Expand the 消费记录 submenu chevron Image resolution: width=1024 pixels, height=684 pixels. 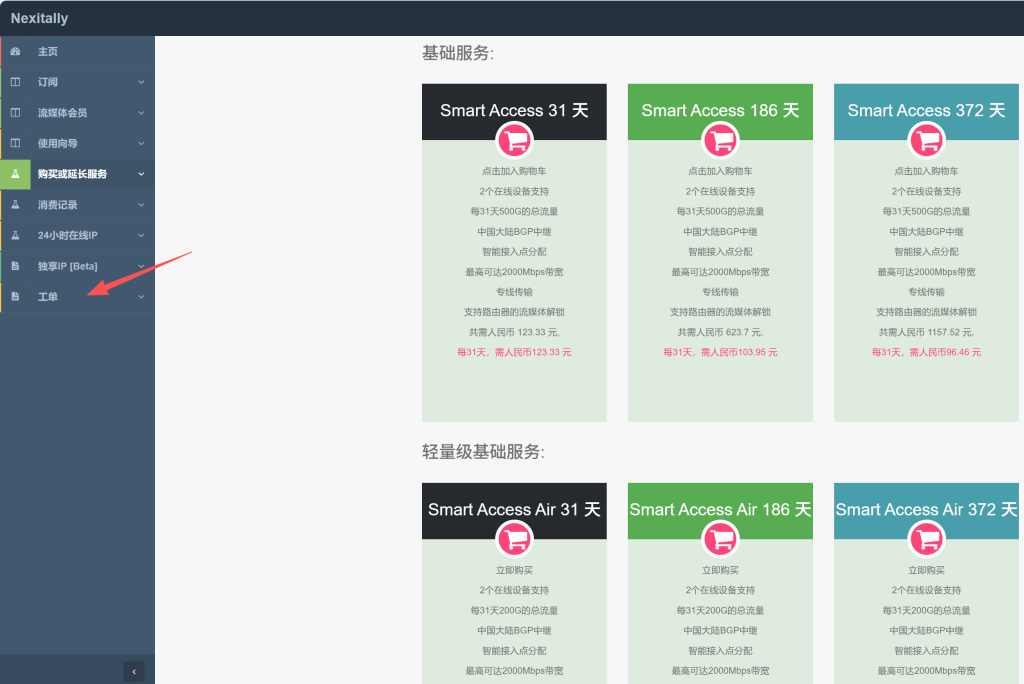pyautogui.click(x=141, y=205)
